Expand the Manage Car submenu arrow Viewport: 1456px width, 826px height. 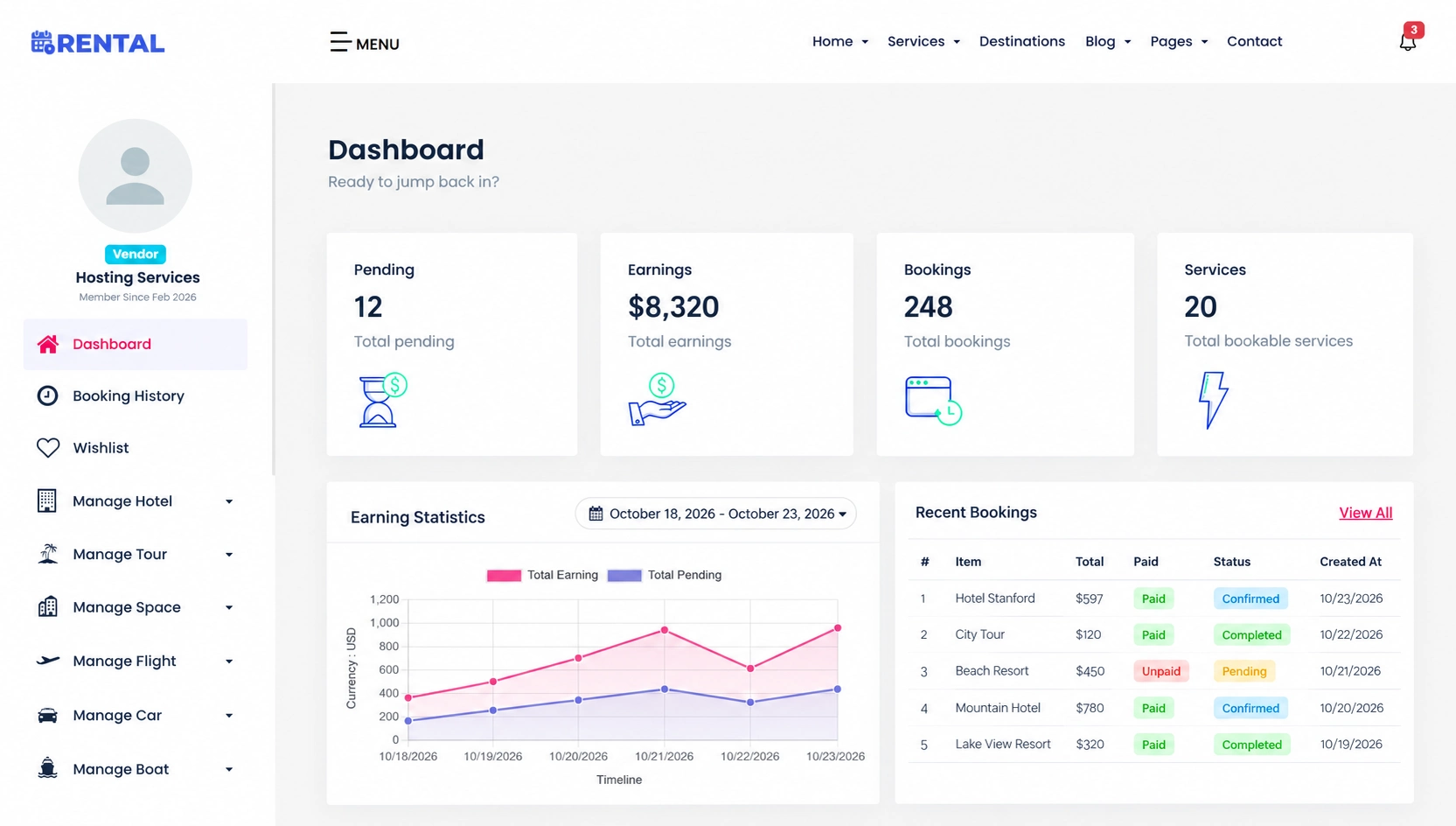pyautogui.click(x=229, y=716)
